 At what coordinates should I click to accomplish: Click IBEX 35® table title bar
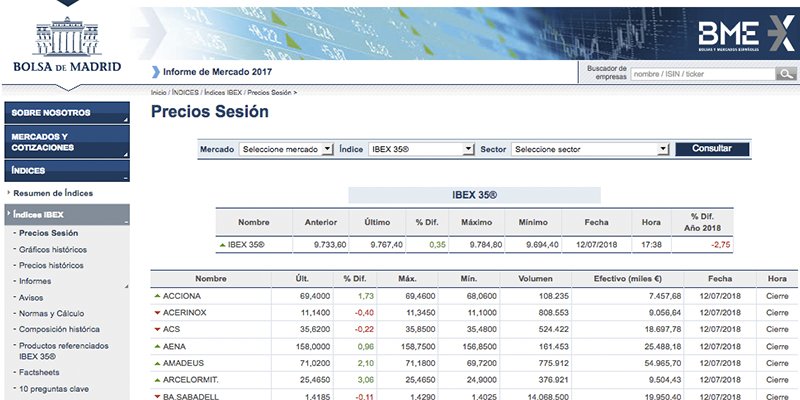pos(474,195)
